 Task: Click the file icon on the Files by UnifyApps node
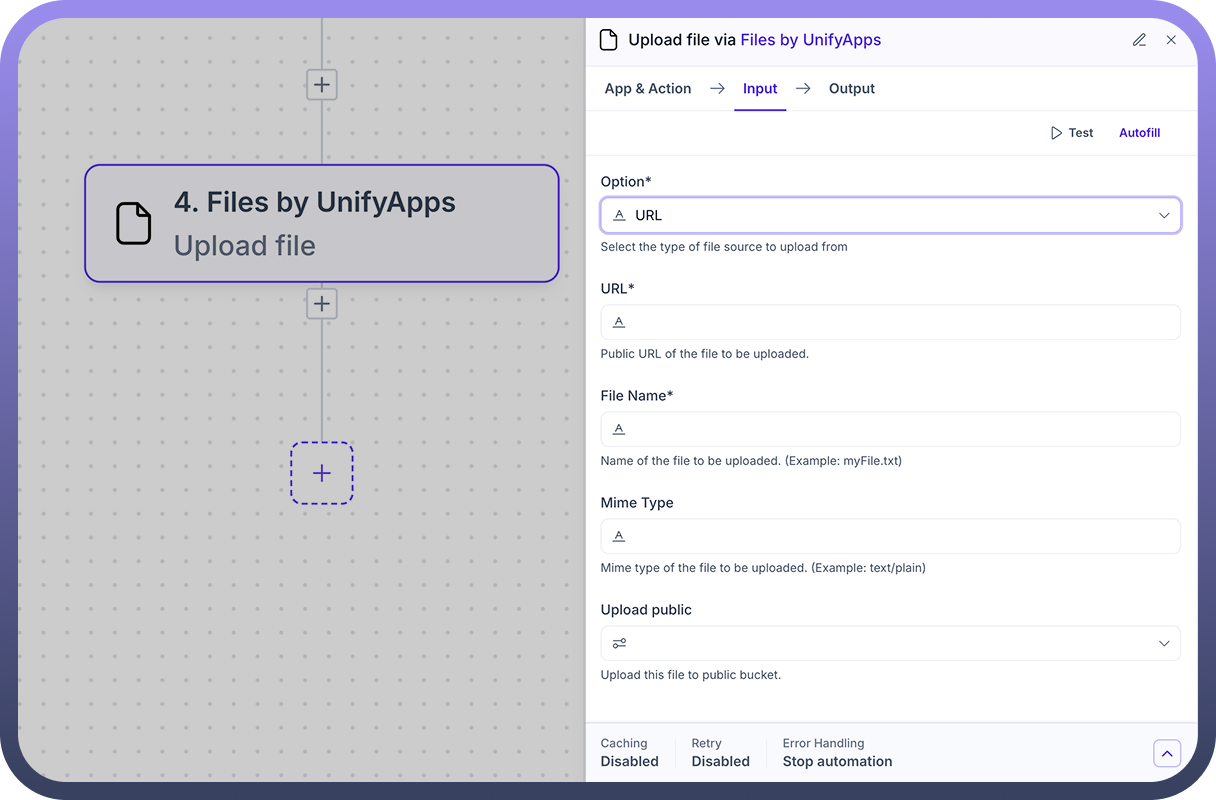[134, 223]
